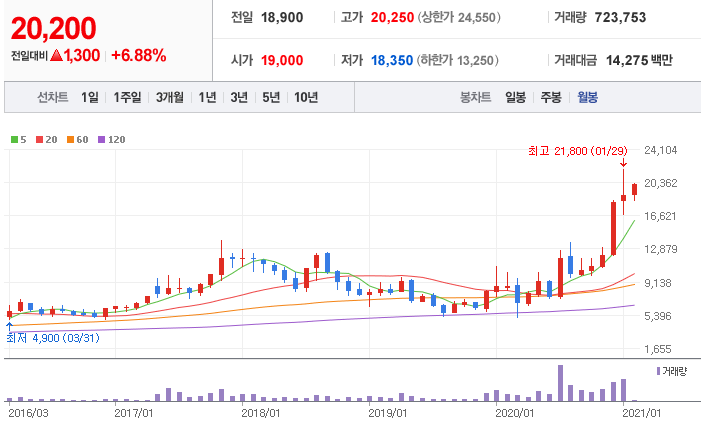Open the 10년 line chart
The height and width of the screenshot is (435, 701).
coord(306,97)
